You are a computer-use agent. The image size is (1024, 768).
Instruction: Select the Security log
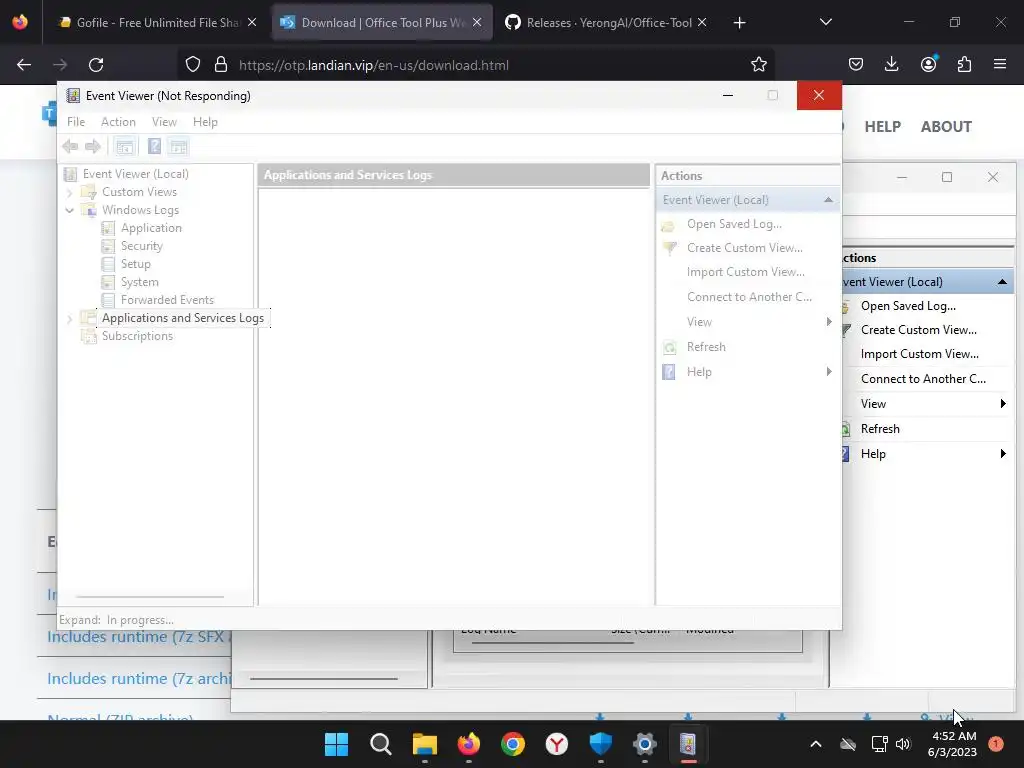coord(142,246)
